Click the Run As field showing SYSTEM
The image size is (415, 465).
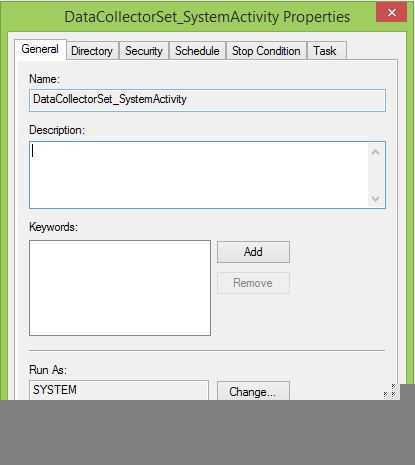click(119, 390)
